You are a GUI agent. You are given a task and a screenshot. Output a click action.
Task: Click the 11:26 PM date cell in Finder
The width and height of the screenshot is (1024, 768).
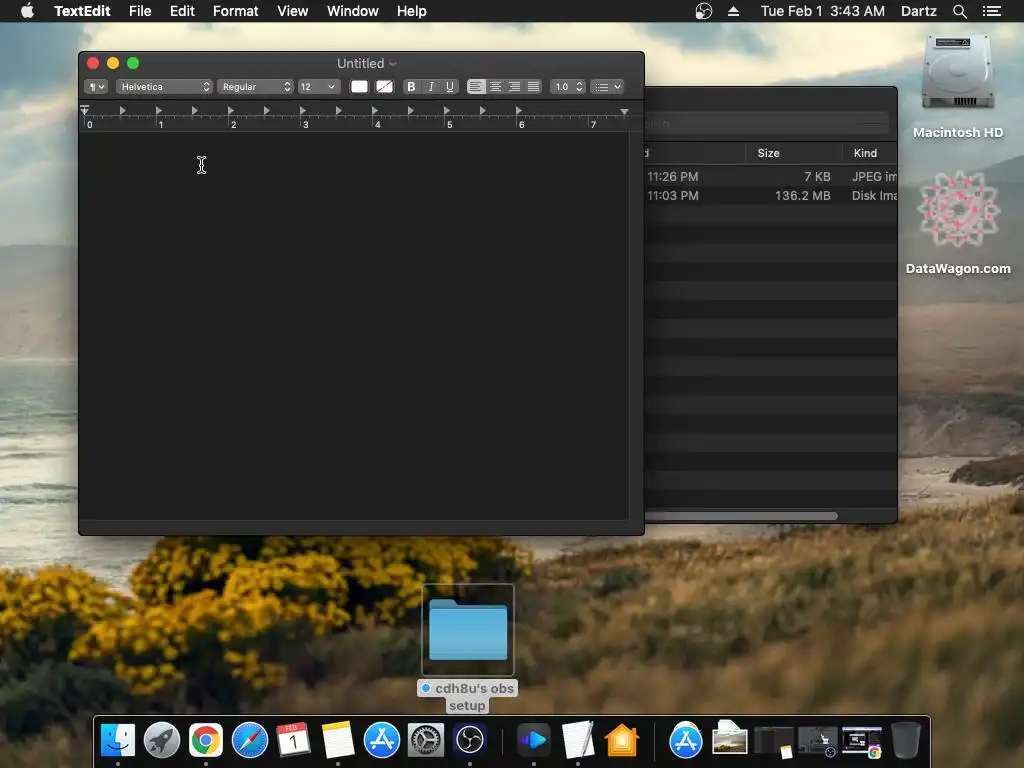tap(673, 176)
